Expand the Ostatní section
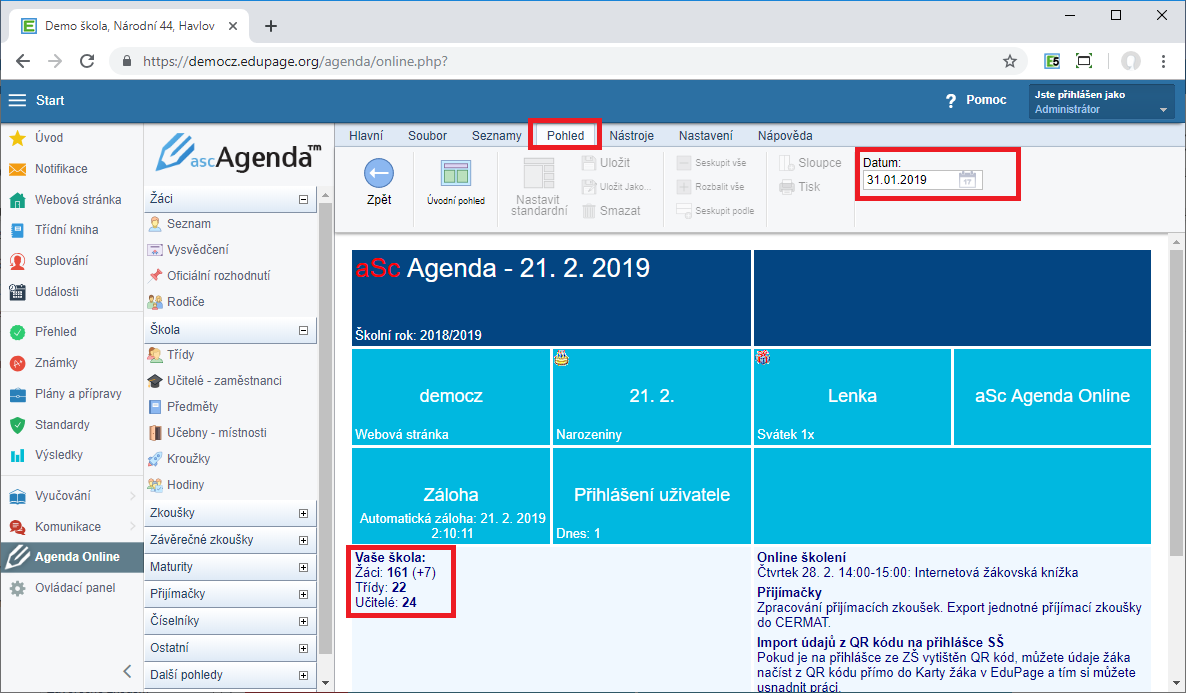This screenshot has height=693, width=1186. click(303, 648)
